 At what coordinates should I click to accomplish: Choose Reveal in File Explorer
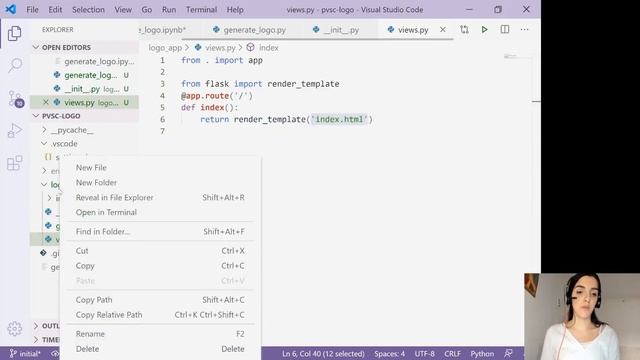[160, 198]
